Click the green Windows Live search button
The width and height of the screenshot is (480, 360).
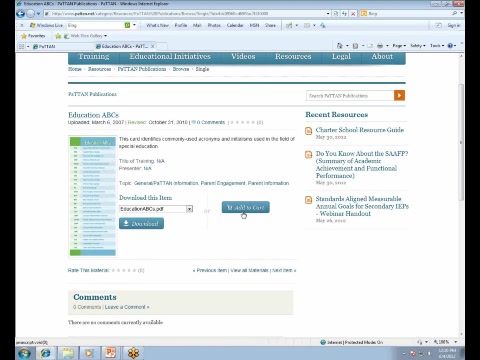tap(127, 25)
